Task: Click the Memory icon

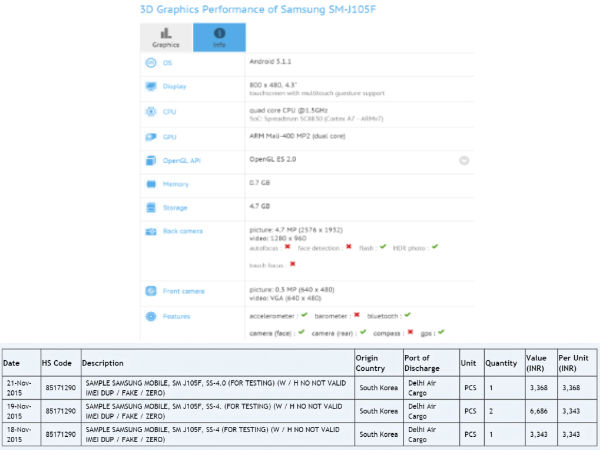Action: (151, 184)
